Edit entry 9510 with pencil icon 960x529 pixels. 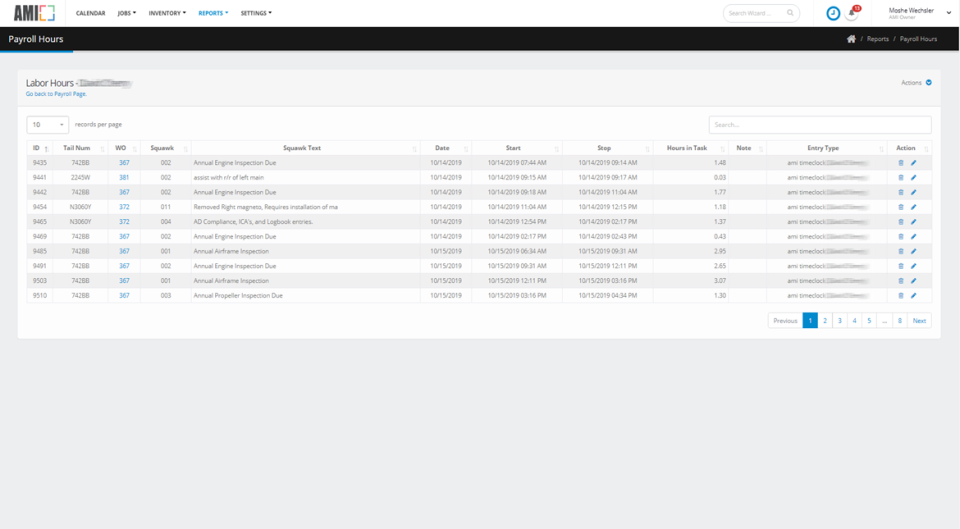[x=913, y=295]
